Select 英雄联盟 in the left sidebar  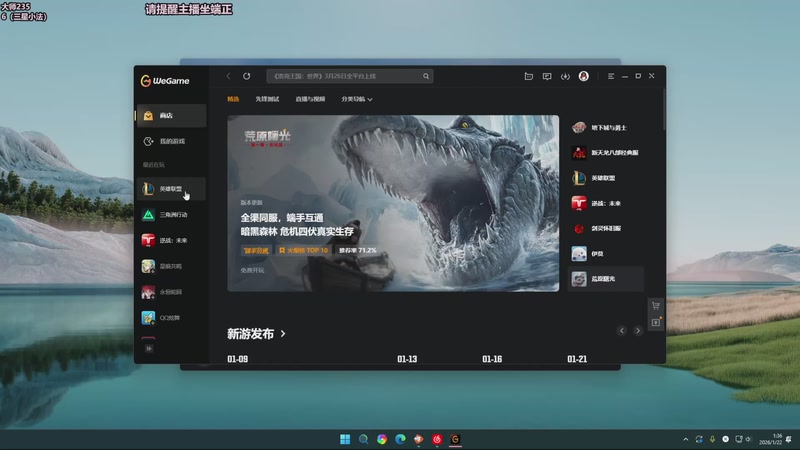[171, 189]
